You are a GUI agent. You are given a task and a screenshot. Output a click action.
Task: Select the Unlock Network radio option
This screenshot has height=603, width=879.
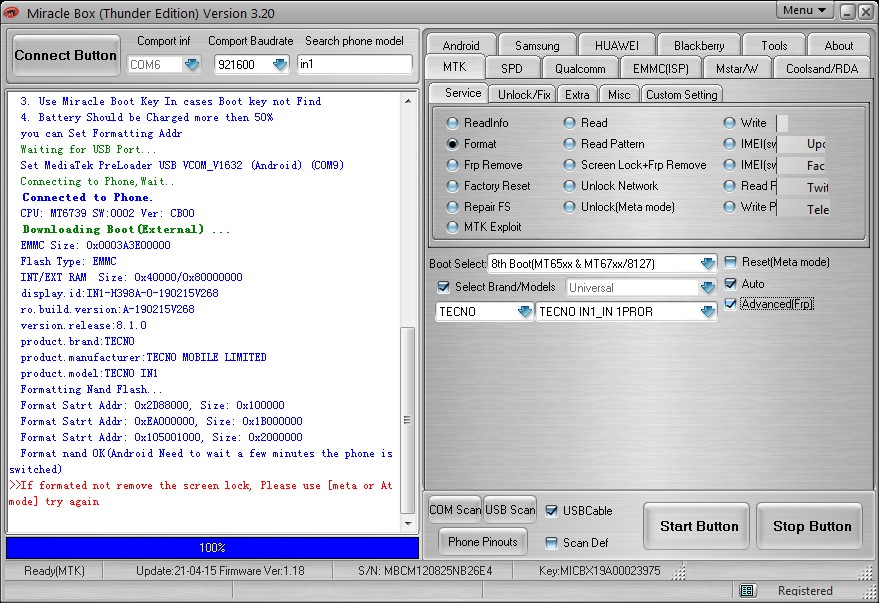570,186
